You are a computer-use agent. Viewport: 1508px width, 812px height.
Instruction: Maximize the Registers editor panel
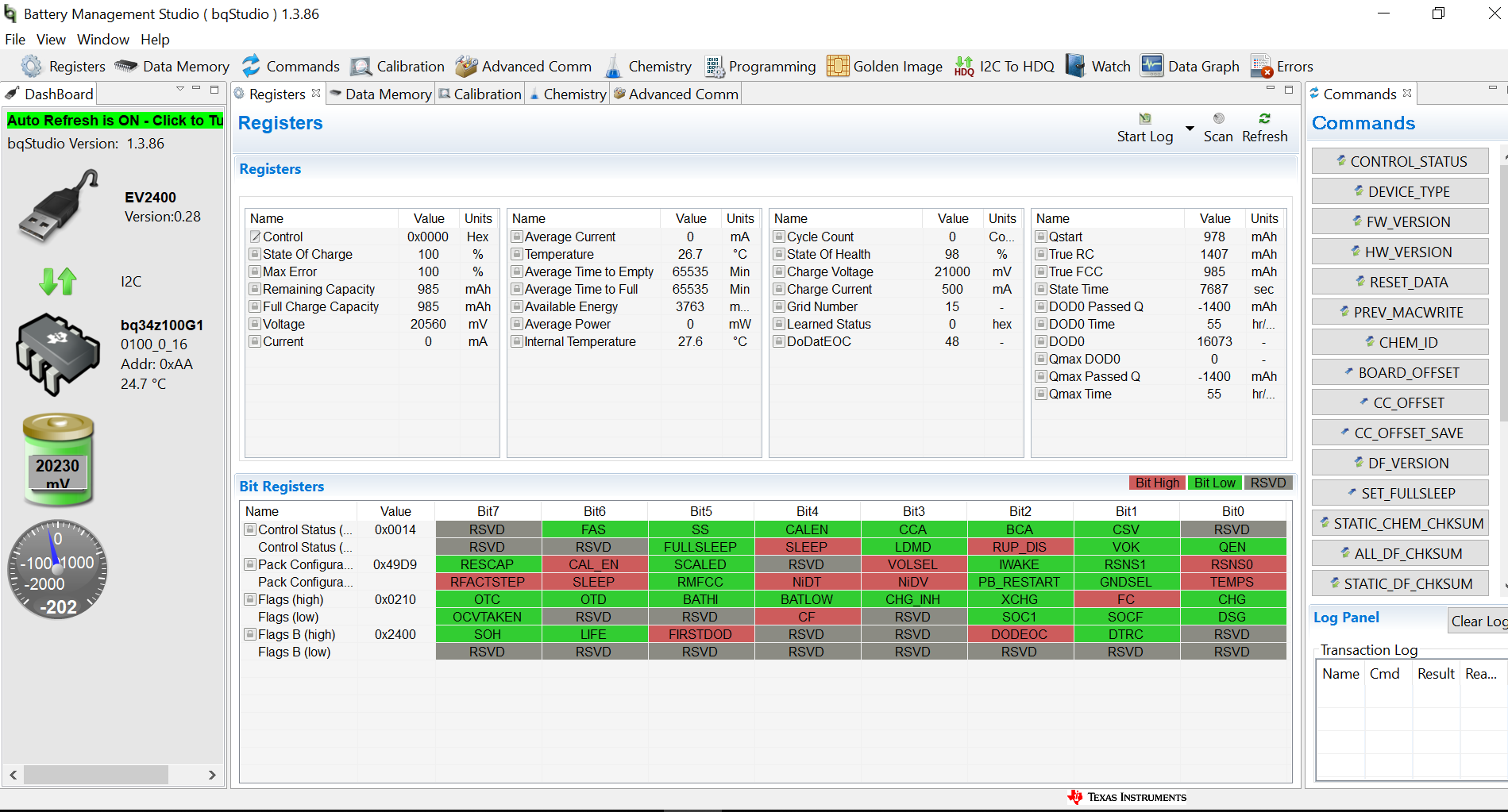(x=1288, y=90)
